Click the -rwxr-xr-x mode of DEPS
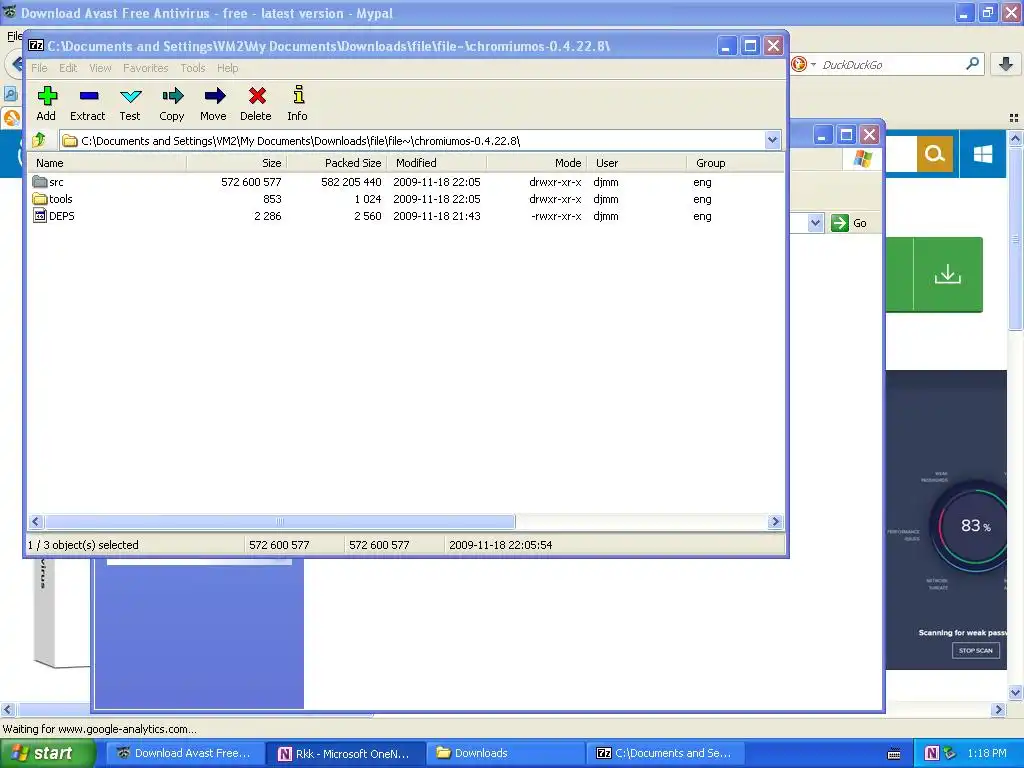This screenshot has height=768, width=1024. tap(556, 216)
